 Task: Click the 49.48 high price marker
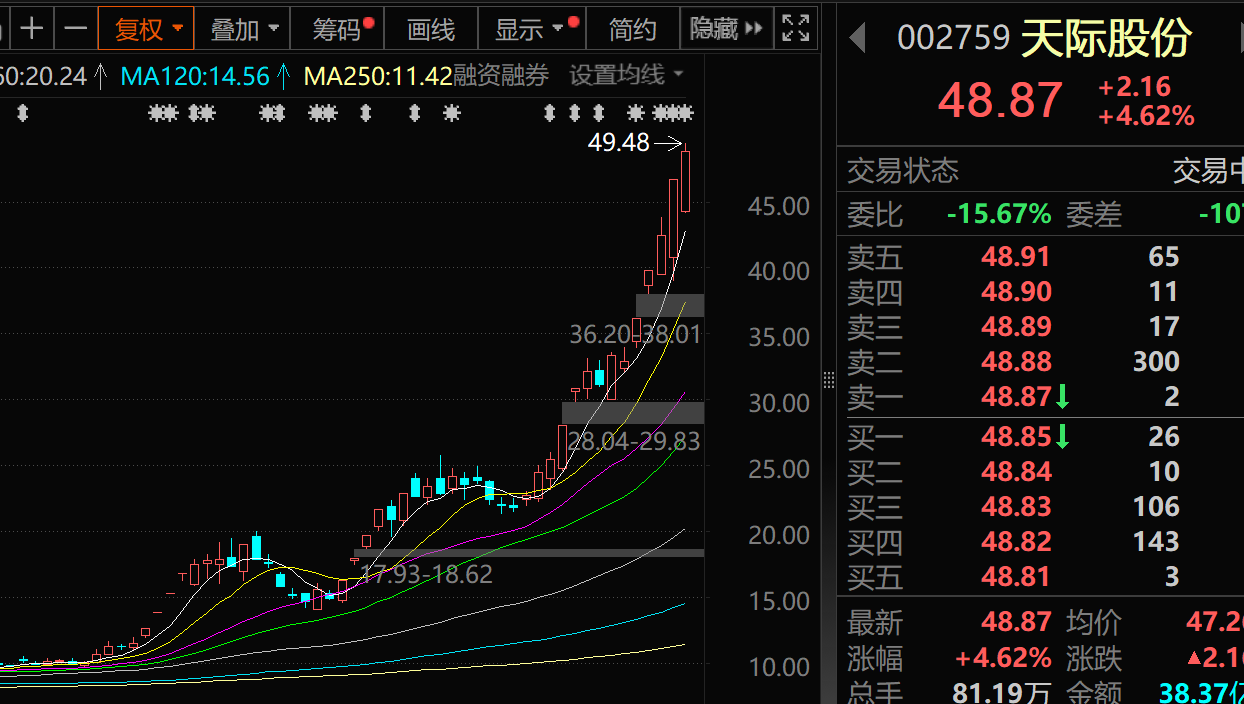point(619,143)
